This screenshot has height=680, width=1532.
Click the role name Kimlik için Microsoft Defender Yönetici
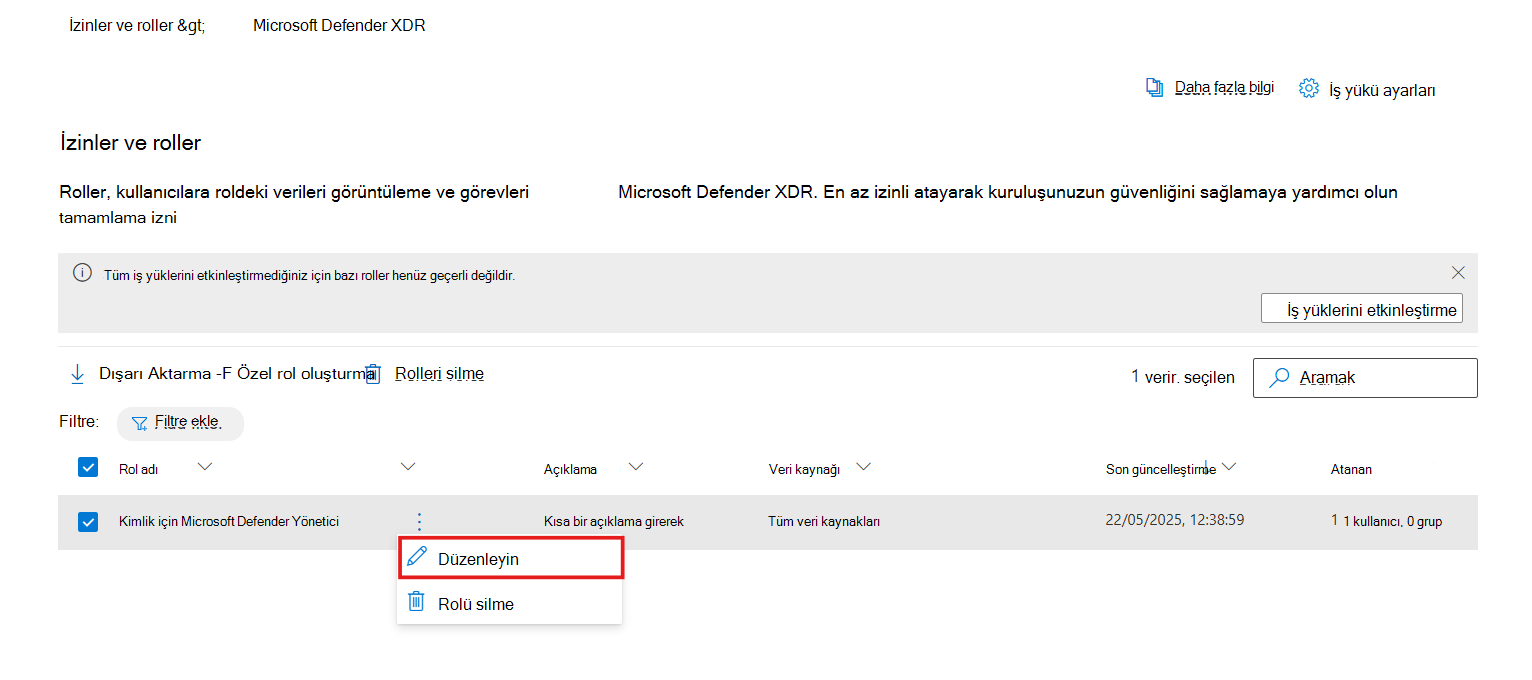click(229, 521)
